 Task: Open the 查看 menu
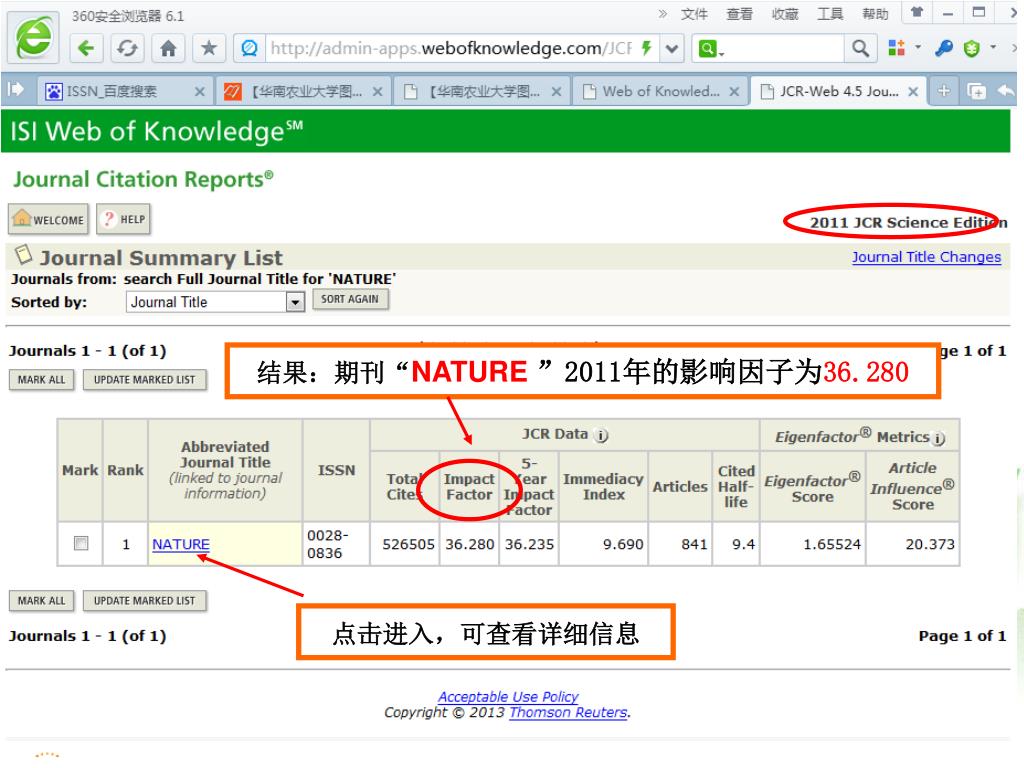(739, 14)
